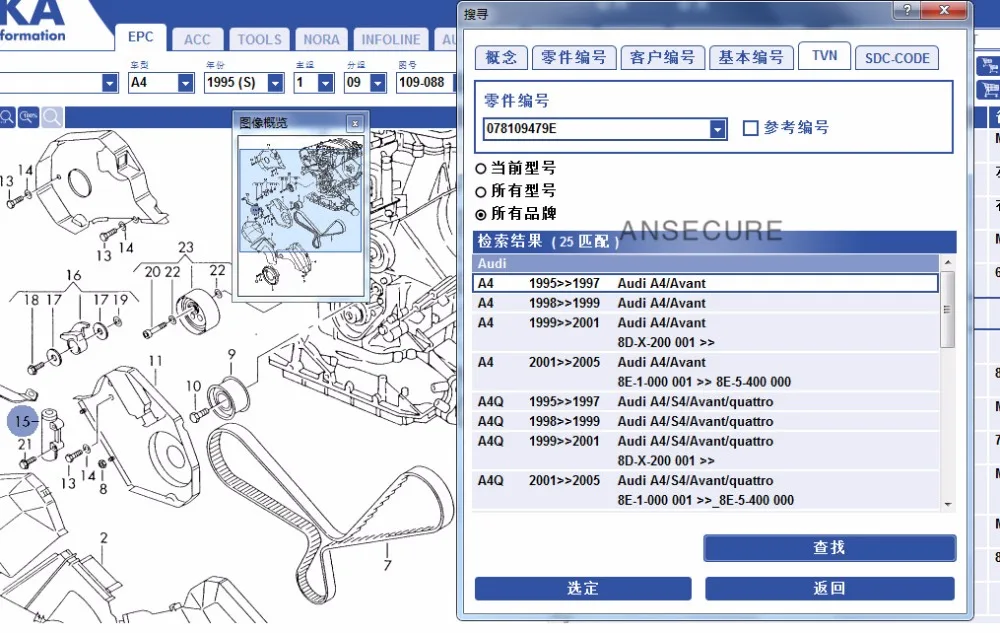Image resolution: width=1000 pixels, height=633 pixels.
Task: Switch to the NORA tab
Action: click(x=321, y=40)
